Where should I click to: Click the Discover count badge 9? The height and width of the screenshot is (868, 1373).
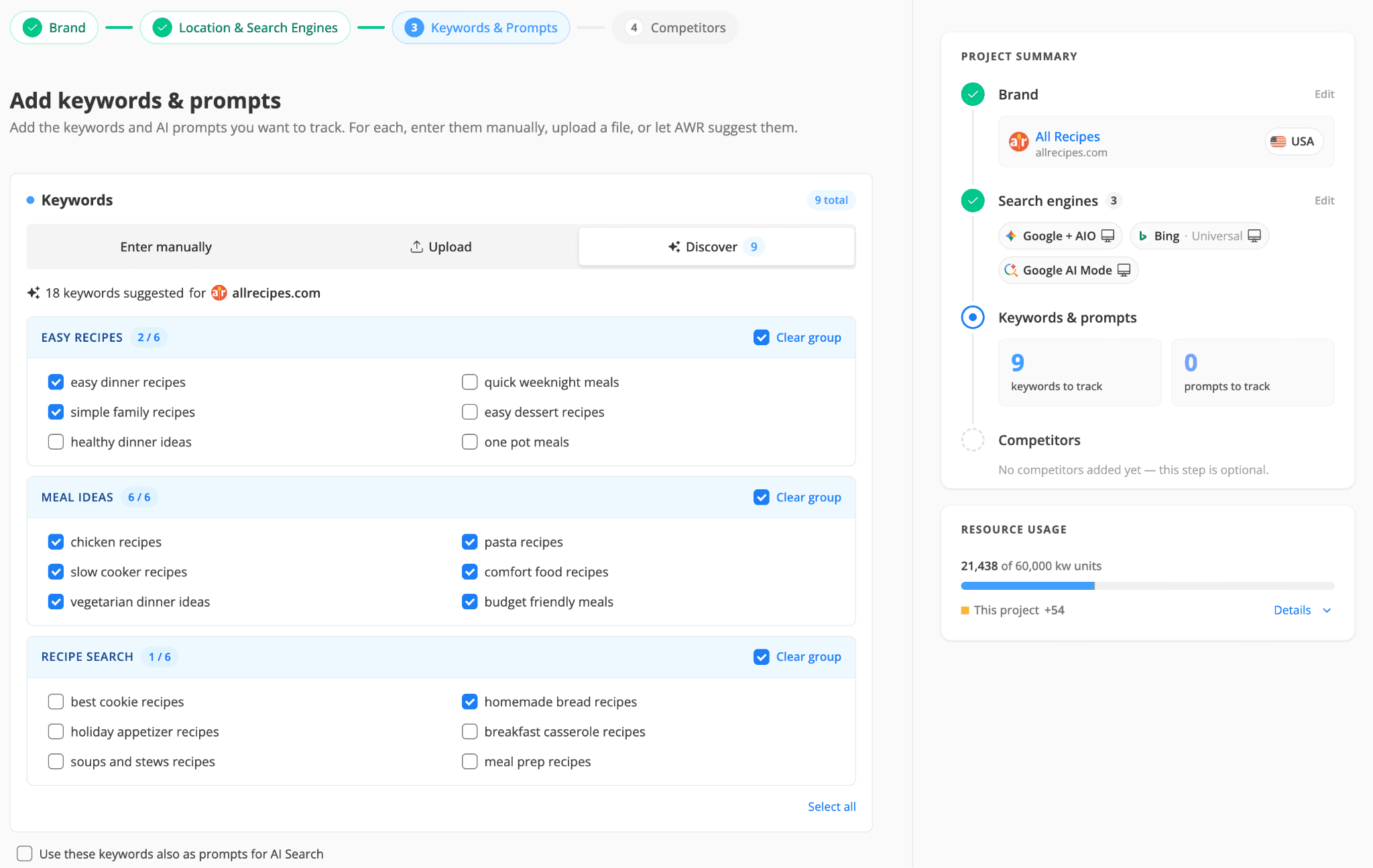[x=754, y=247]
